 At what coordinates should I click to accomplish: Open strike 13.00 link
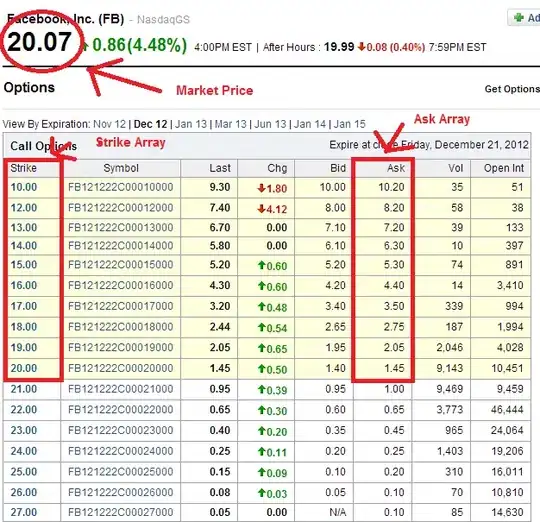pyautogui.click(x=23, y=227)
